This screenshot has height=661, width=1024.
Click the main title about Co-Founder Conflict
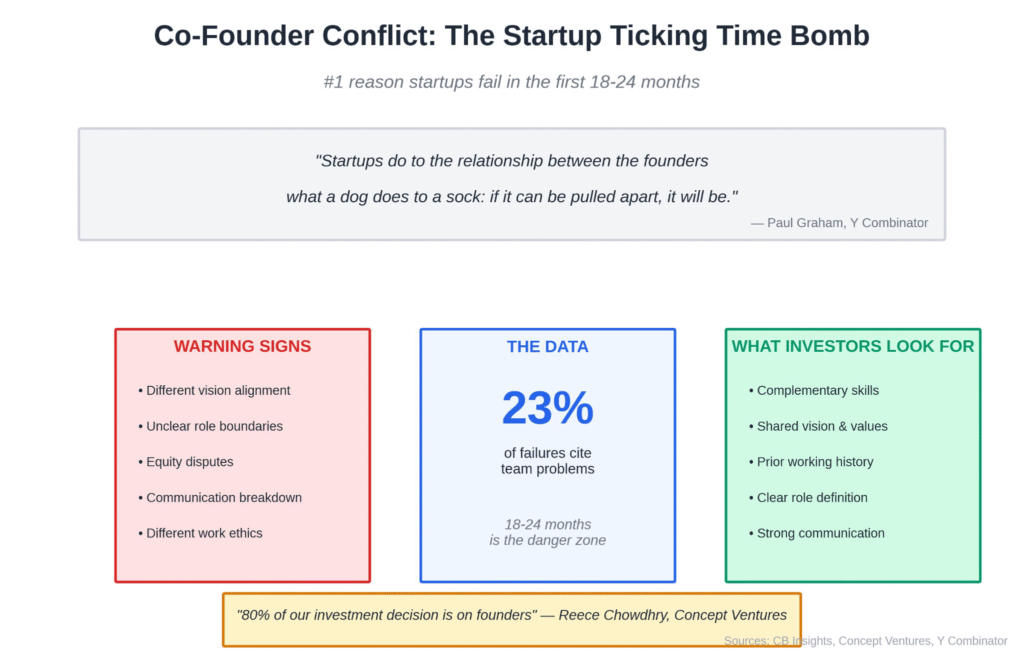[511, 36]
